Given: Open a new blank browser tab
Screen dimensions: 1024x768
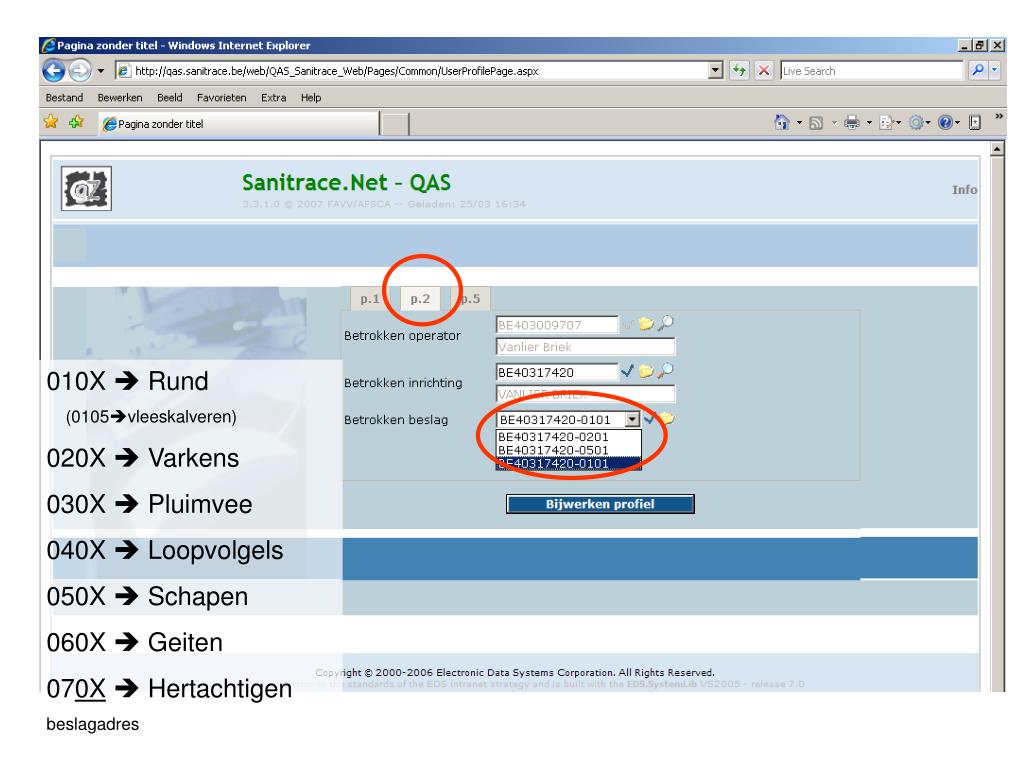Looking at the screenshot, I should click(394, 124).
